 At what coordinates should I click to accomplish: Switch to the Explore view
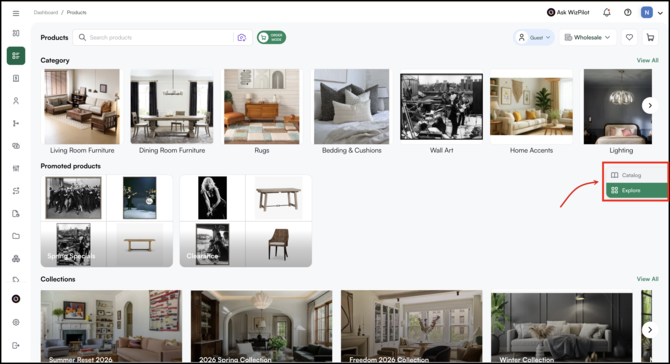pyautogui.click(x=636, y=191)
